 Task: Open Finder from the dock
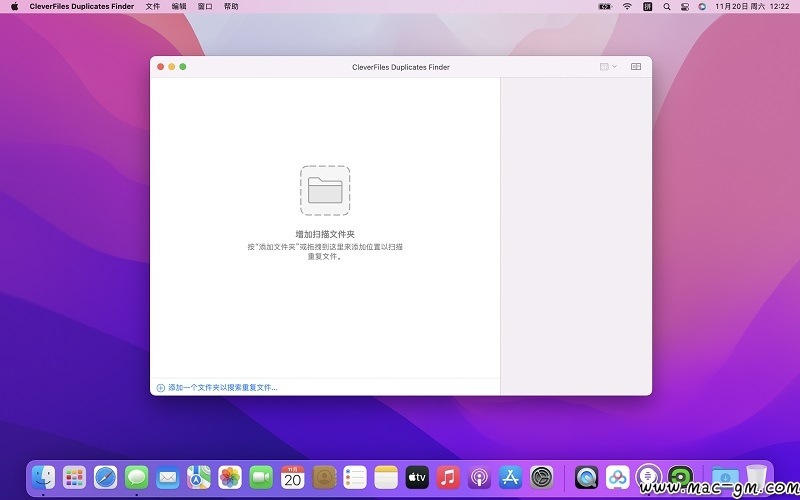43,478
